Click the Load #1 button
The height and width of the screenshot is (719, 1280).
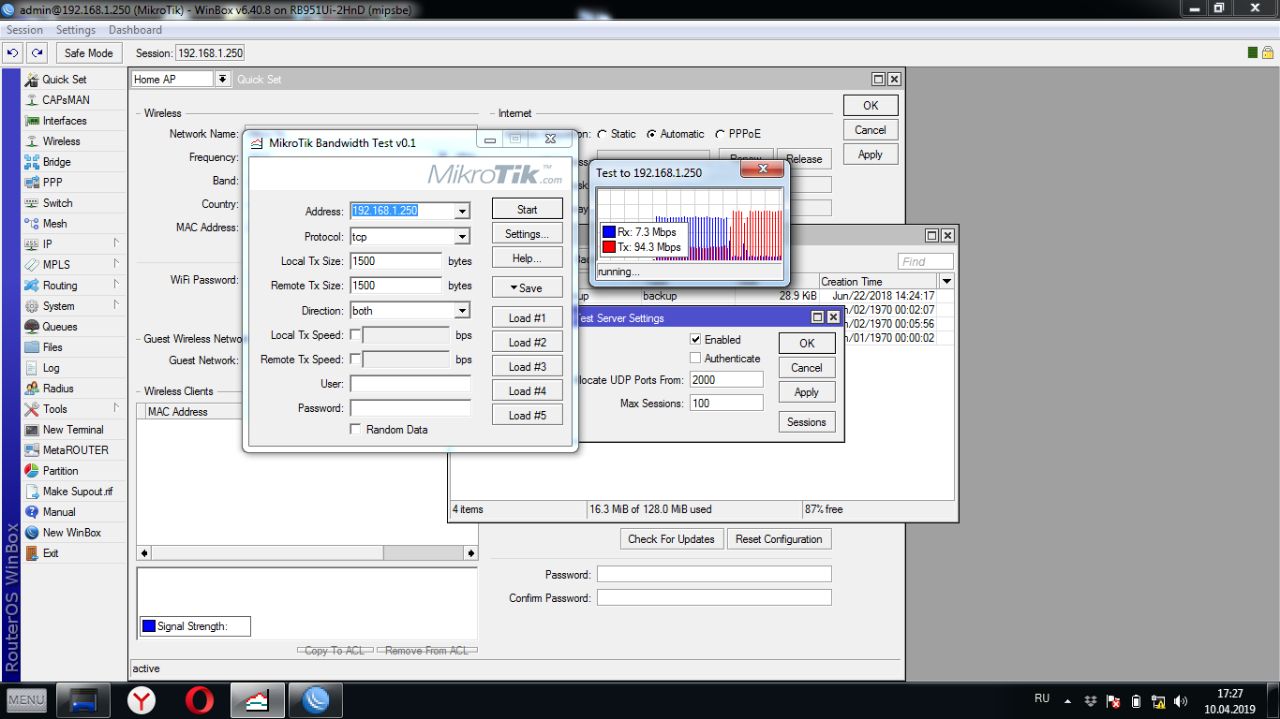[x=527, y=318]
